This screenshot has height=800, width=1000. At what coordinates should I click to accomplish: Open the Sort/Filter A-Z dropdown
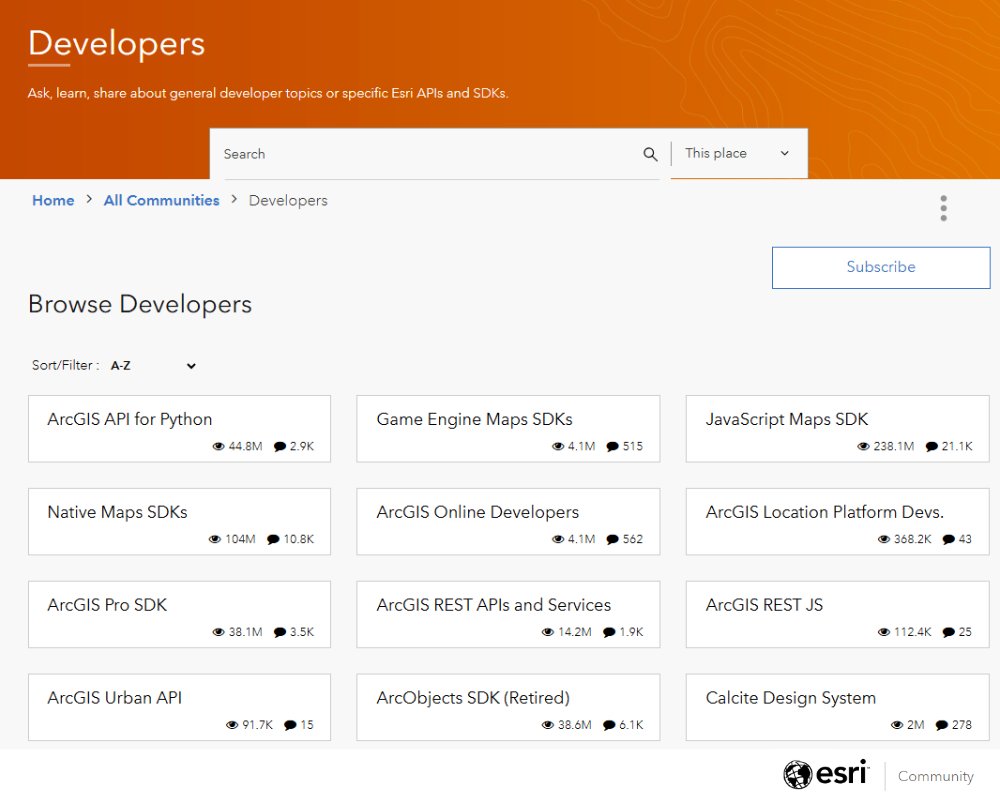152,366
